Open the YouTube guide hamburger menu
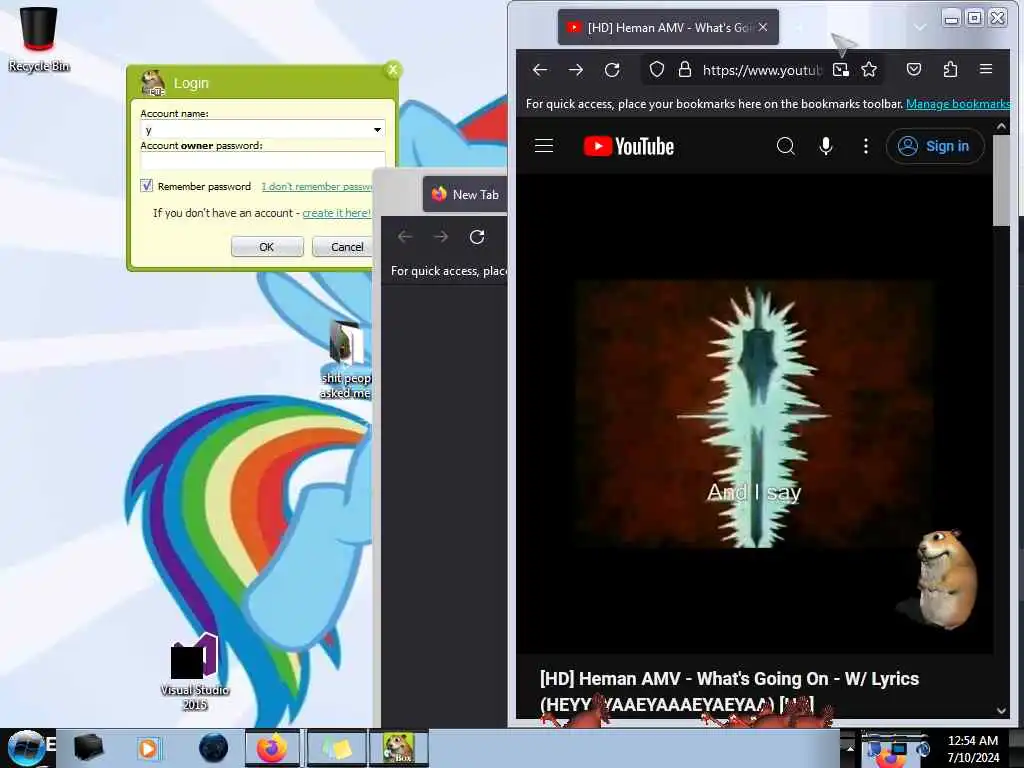The image size is (1024, 768). [x=544, y=146]
